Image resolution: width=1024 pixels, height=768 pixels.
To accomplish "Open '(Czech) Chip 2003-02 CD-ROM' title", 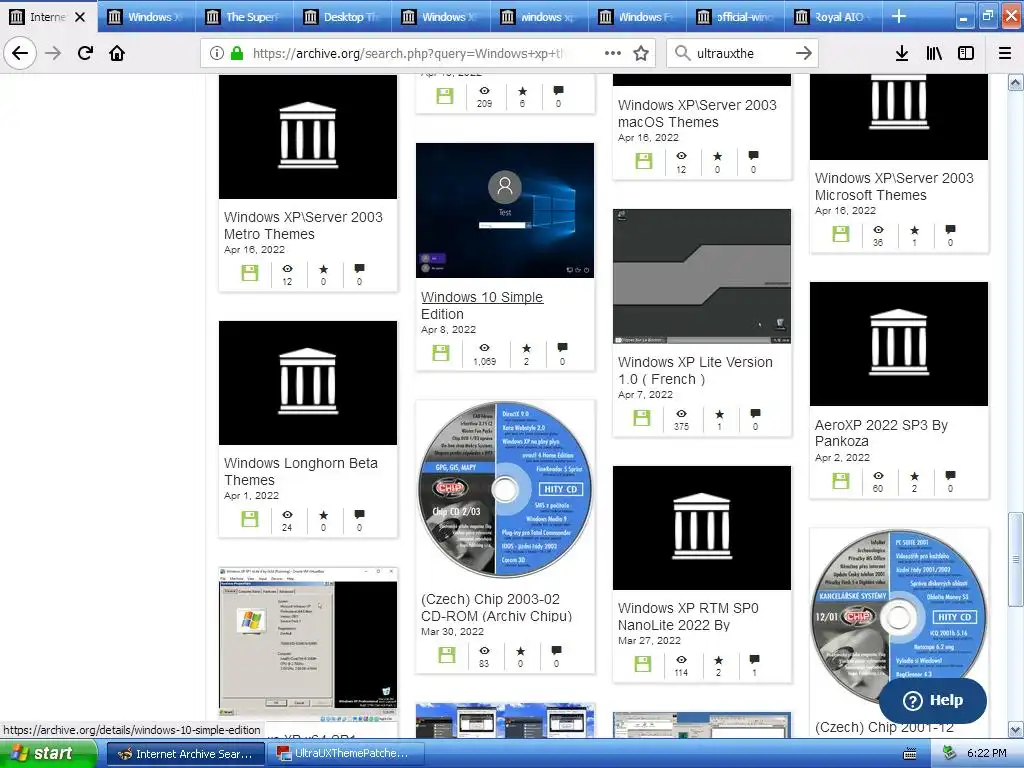I will click(496, 607).
